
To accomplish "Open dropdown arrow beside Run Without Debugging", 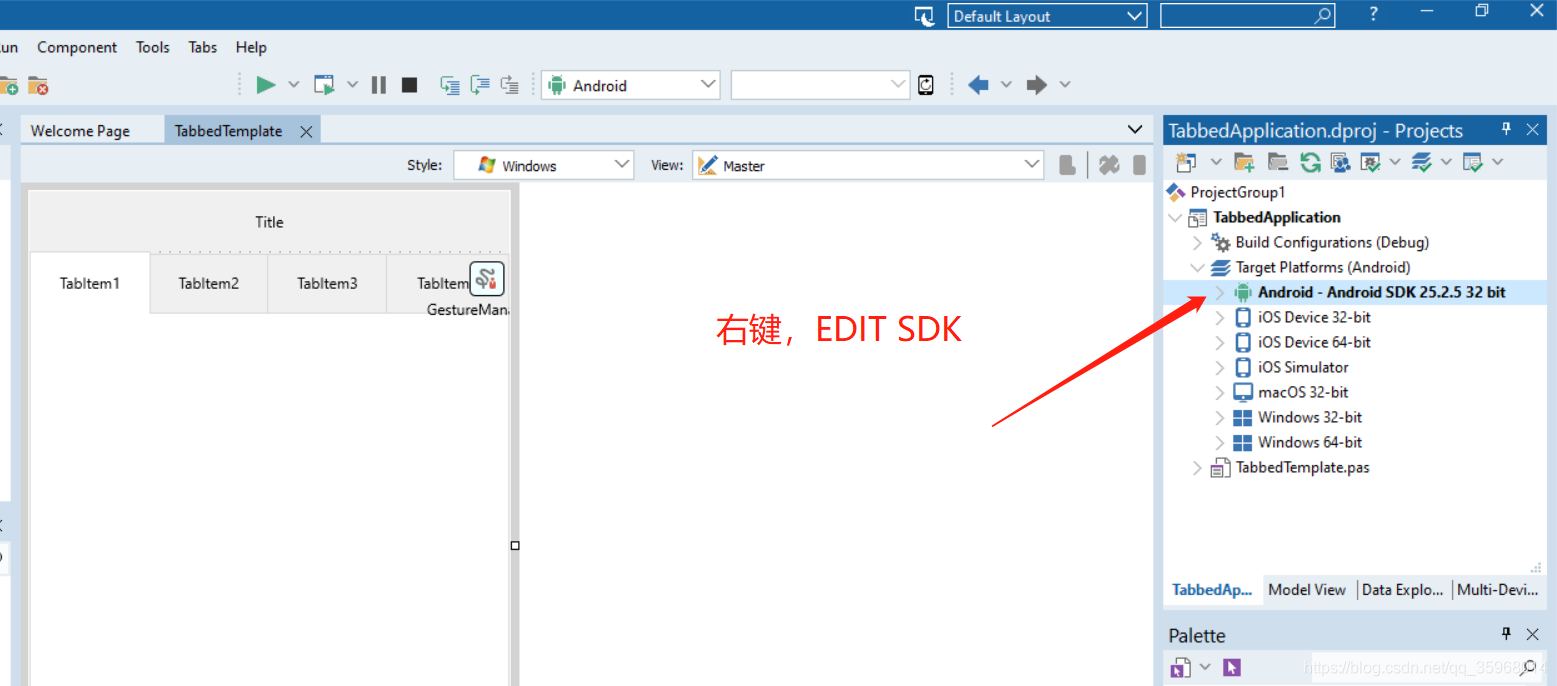I will pos(352,85).
